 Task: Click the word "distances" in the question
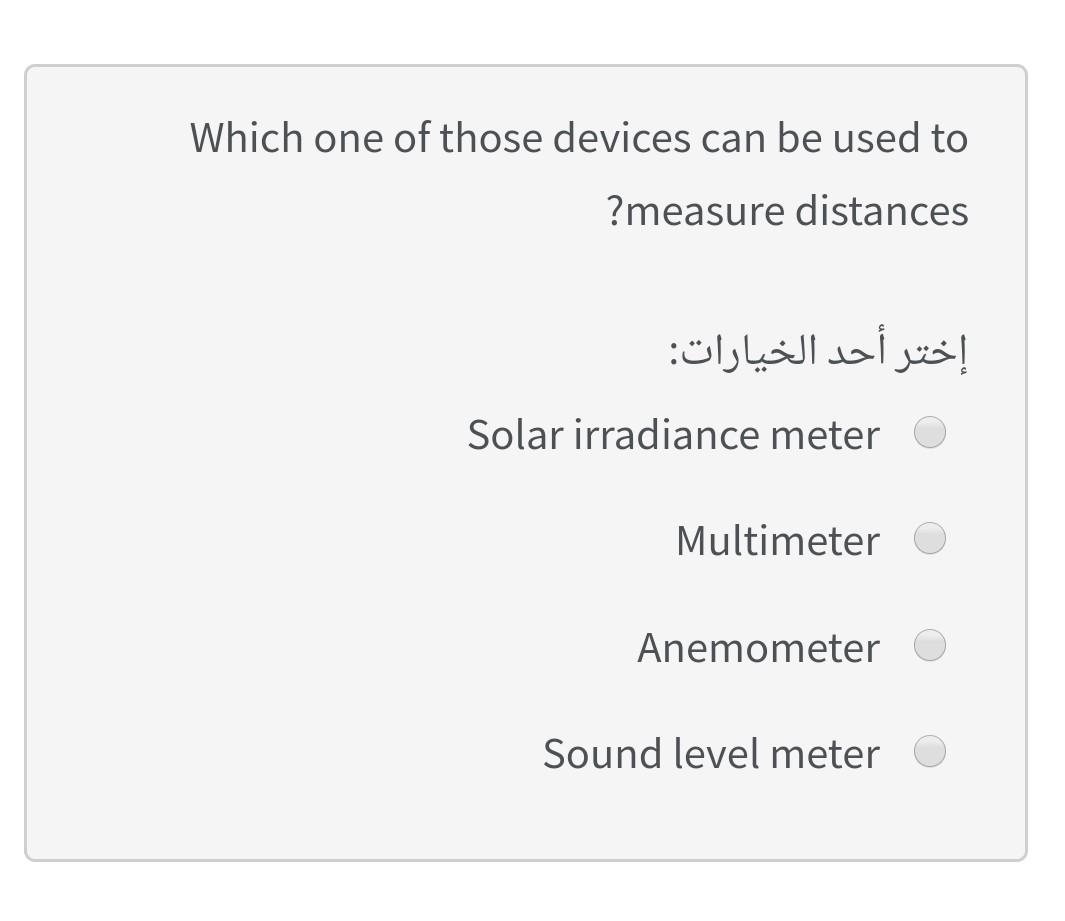point(882,212)
